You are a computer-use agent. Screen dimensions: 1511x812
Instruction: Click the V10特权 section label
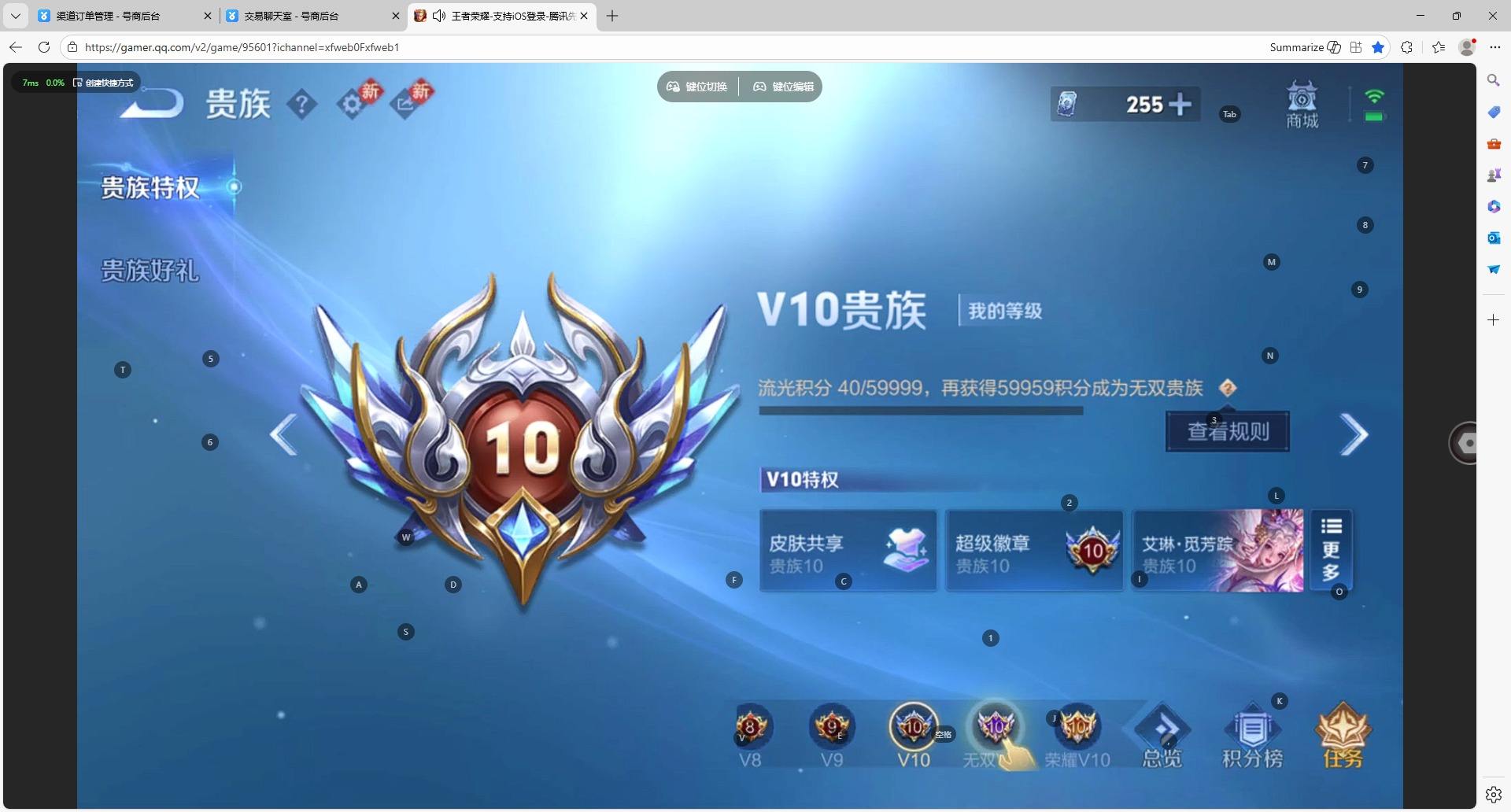(x=802, y=479)
